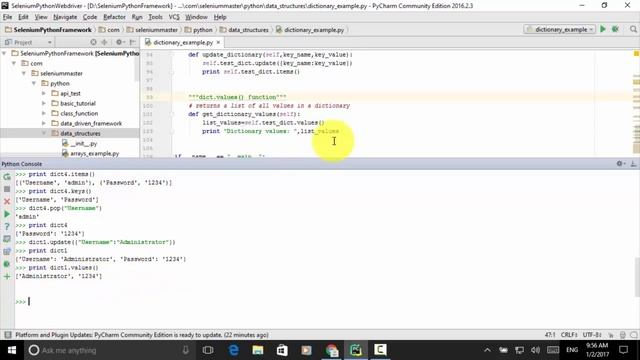Open Microsoft Edge from the taskbar

pos(233,350)
